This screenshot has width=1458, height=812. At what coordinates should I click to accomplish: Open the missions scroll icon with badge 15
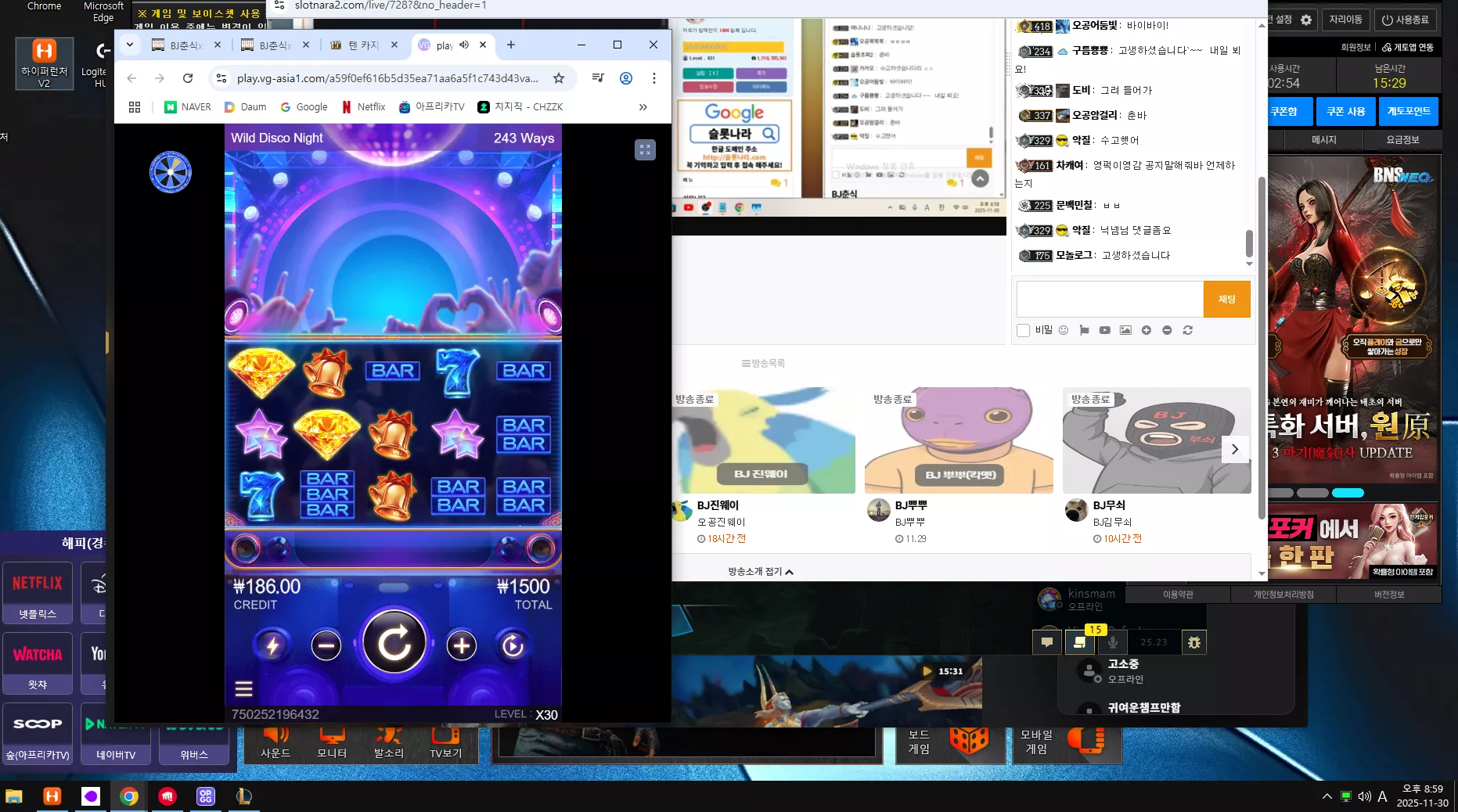point(1080,641)
